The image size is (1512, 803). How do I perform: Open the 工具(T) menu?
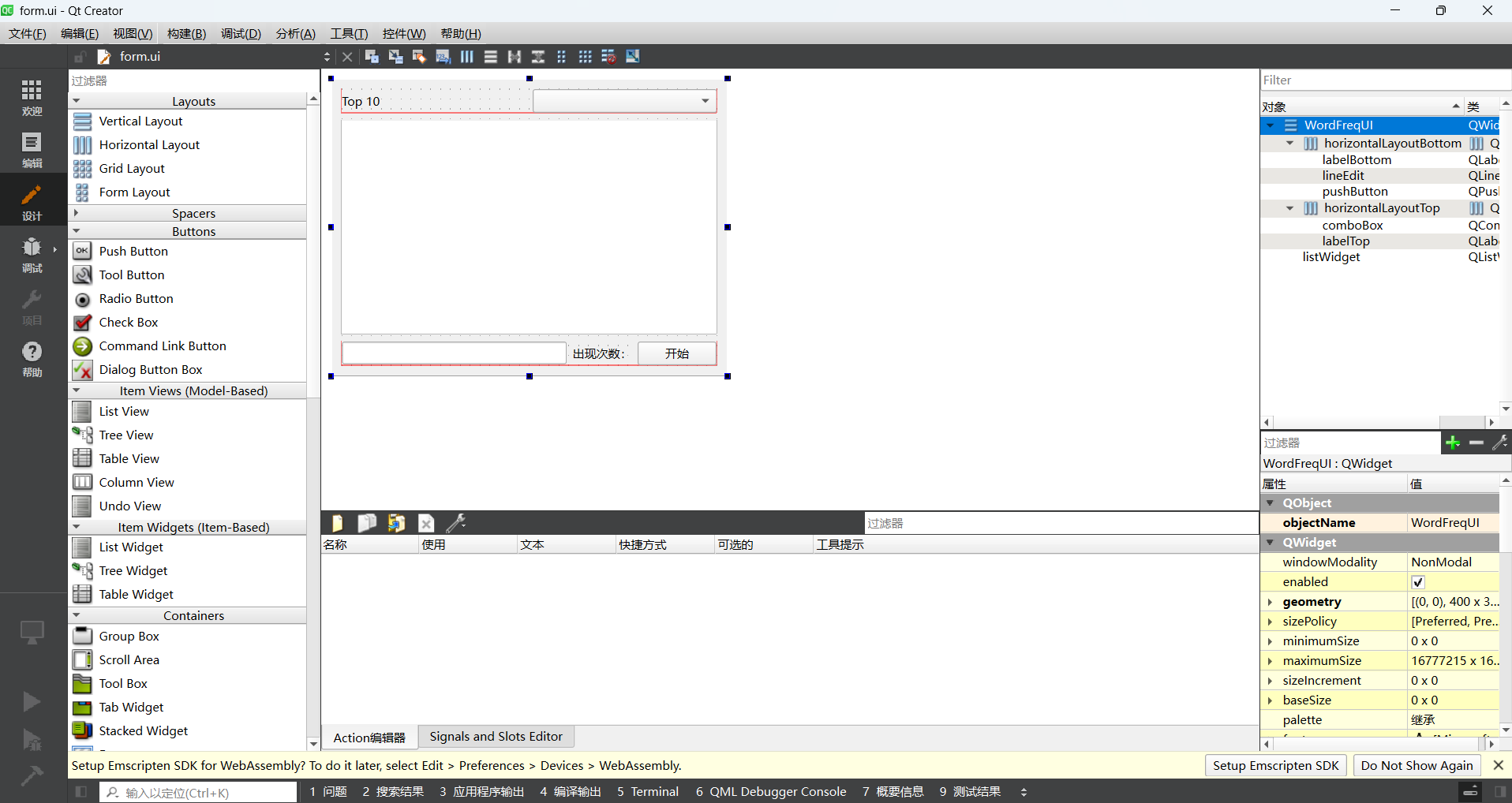[x=349, y=34]
